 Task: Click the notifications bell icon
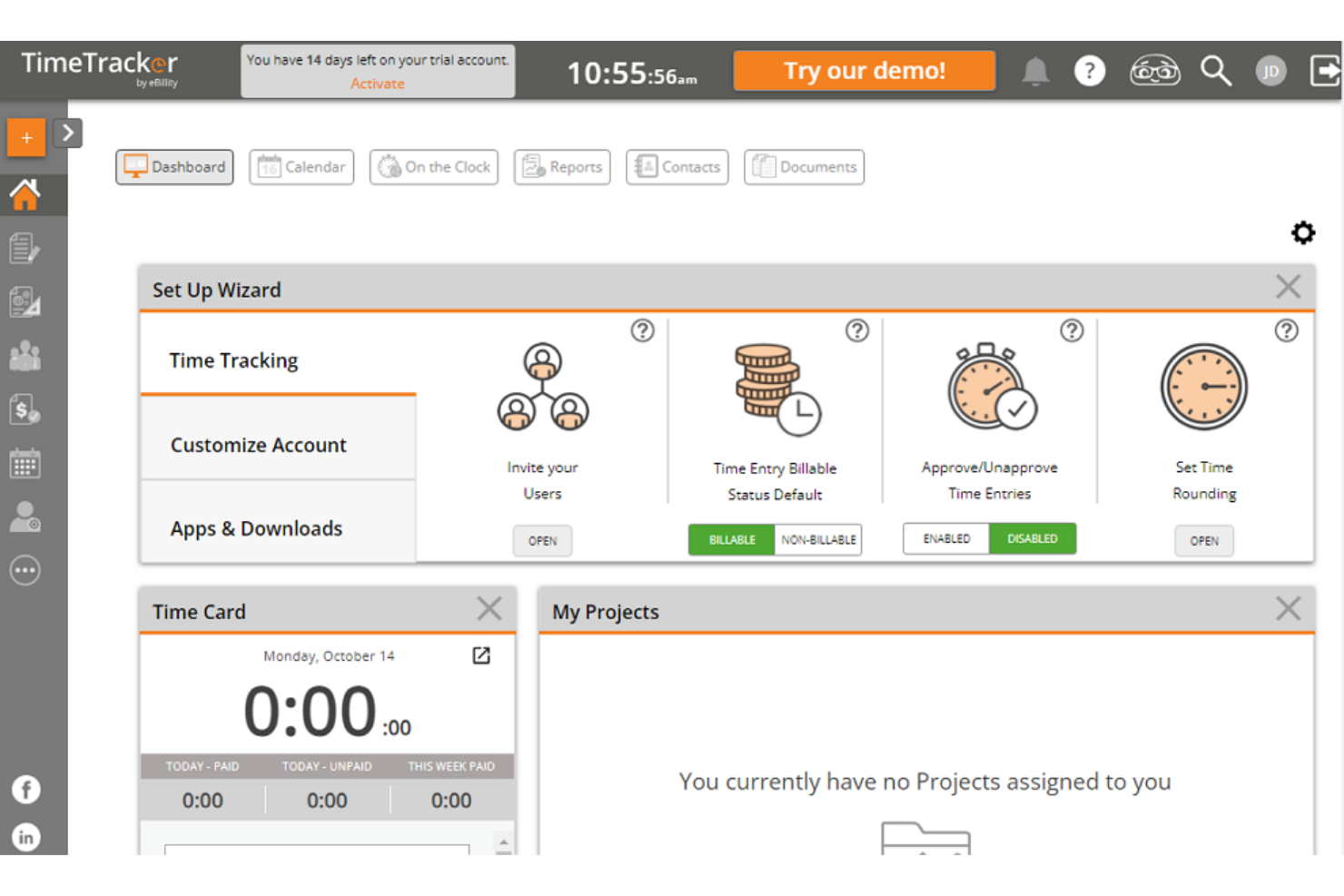[x=1034, y=71]
